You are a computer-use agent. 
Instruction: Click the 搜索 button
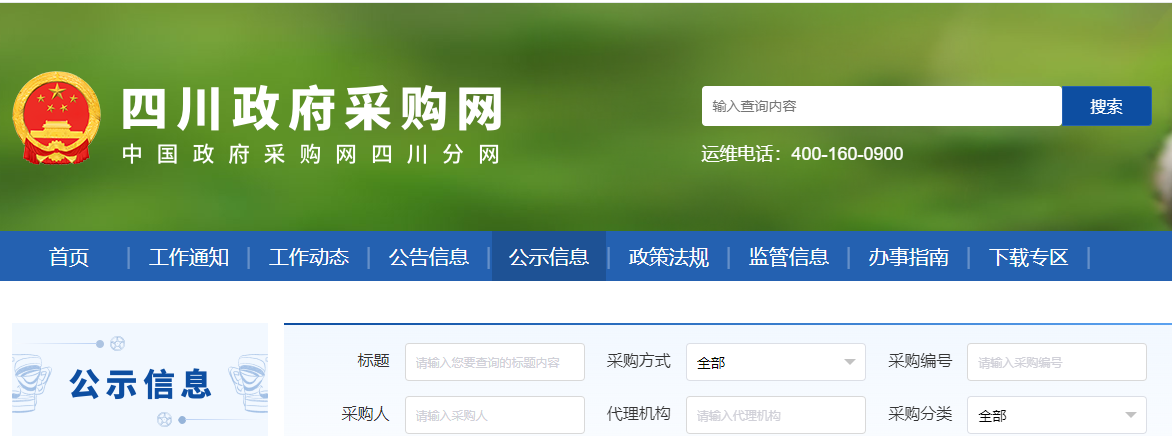pyautogui.click(x=1106, y=106)
